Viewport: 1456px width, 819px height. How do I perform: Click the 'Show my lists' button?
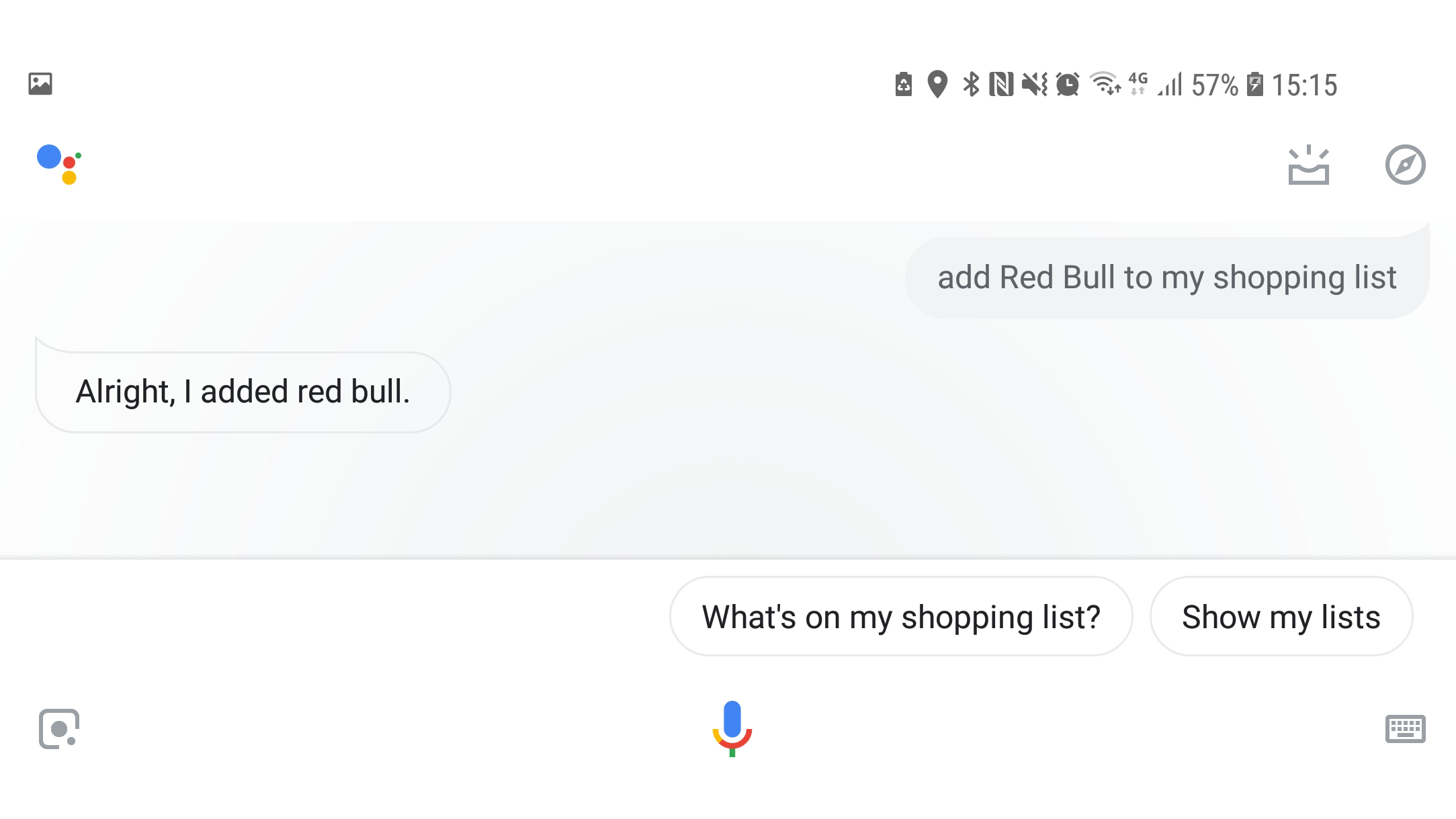click(x=1281, y=616)
